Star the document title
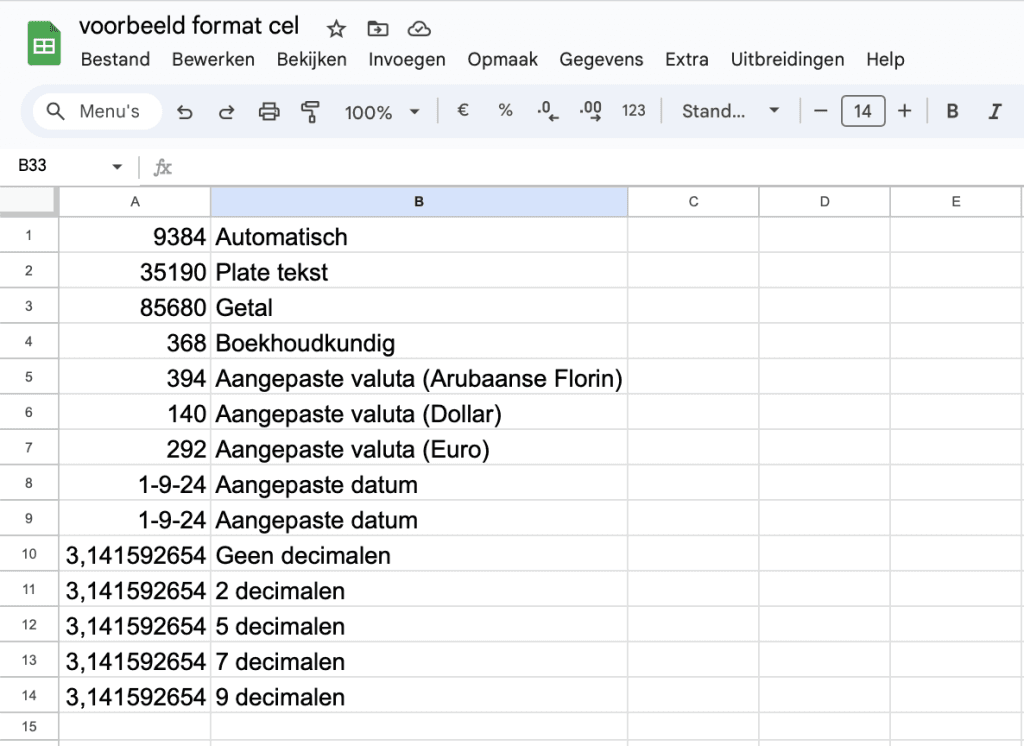Image resolution: width=1024 pixels, height=746 pixels. click(336, 28)
